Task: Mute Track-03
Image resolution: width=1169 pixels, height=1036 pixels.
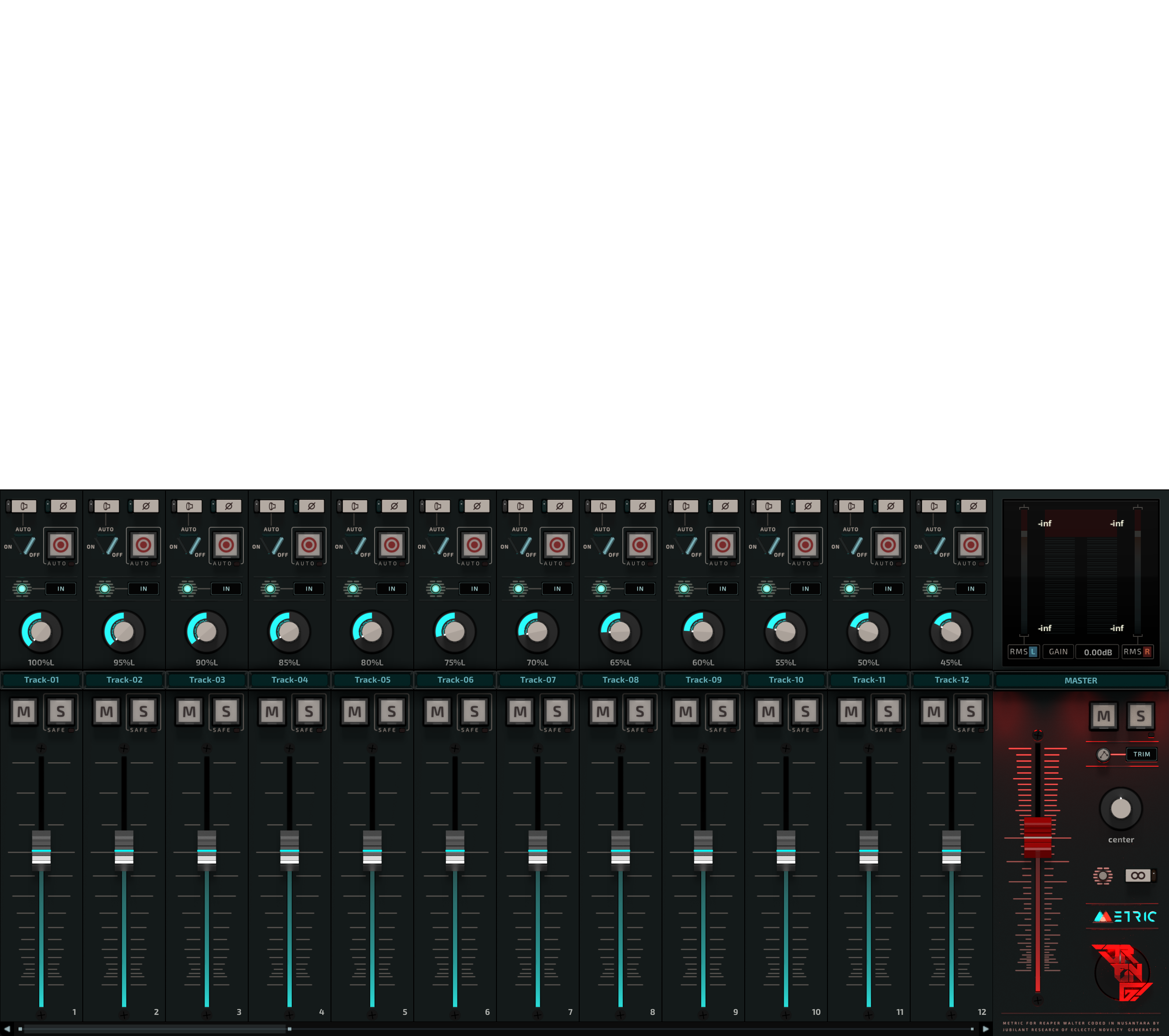Action: click(x=189, y=712)
